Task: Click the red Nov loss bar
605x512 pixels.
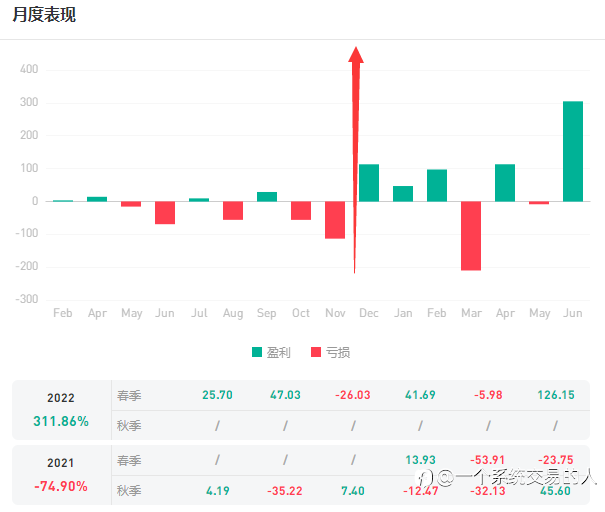Action: (x=335, y=219)
